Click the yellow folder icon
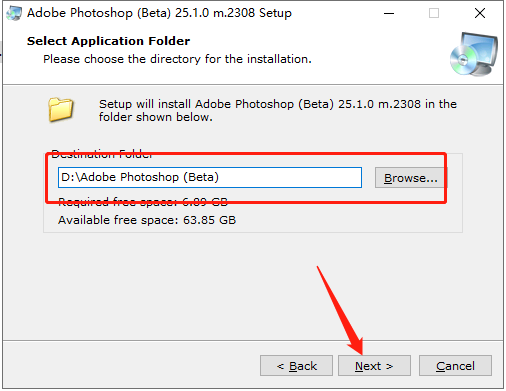 60,109
